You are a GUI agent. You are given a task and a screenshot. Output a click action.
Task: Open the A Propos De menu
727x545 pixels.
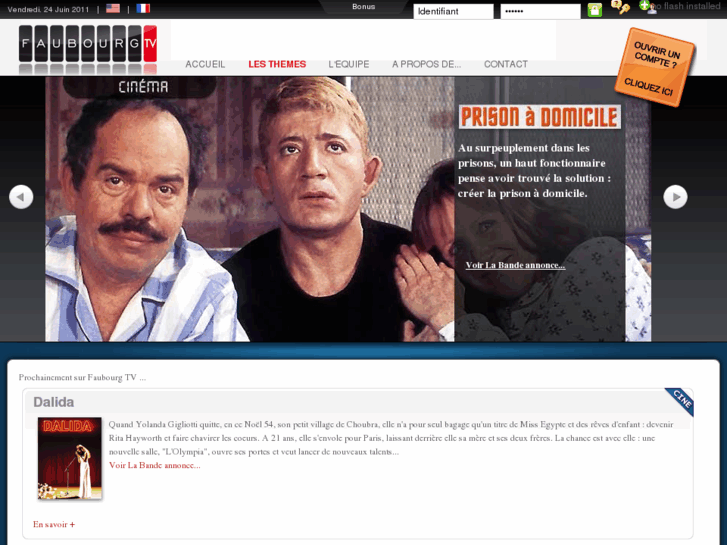click(x=426, y=64)
